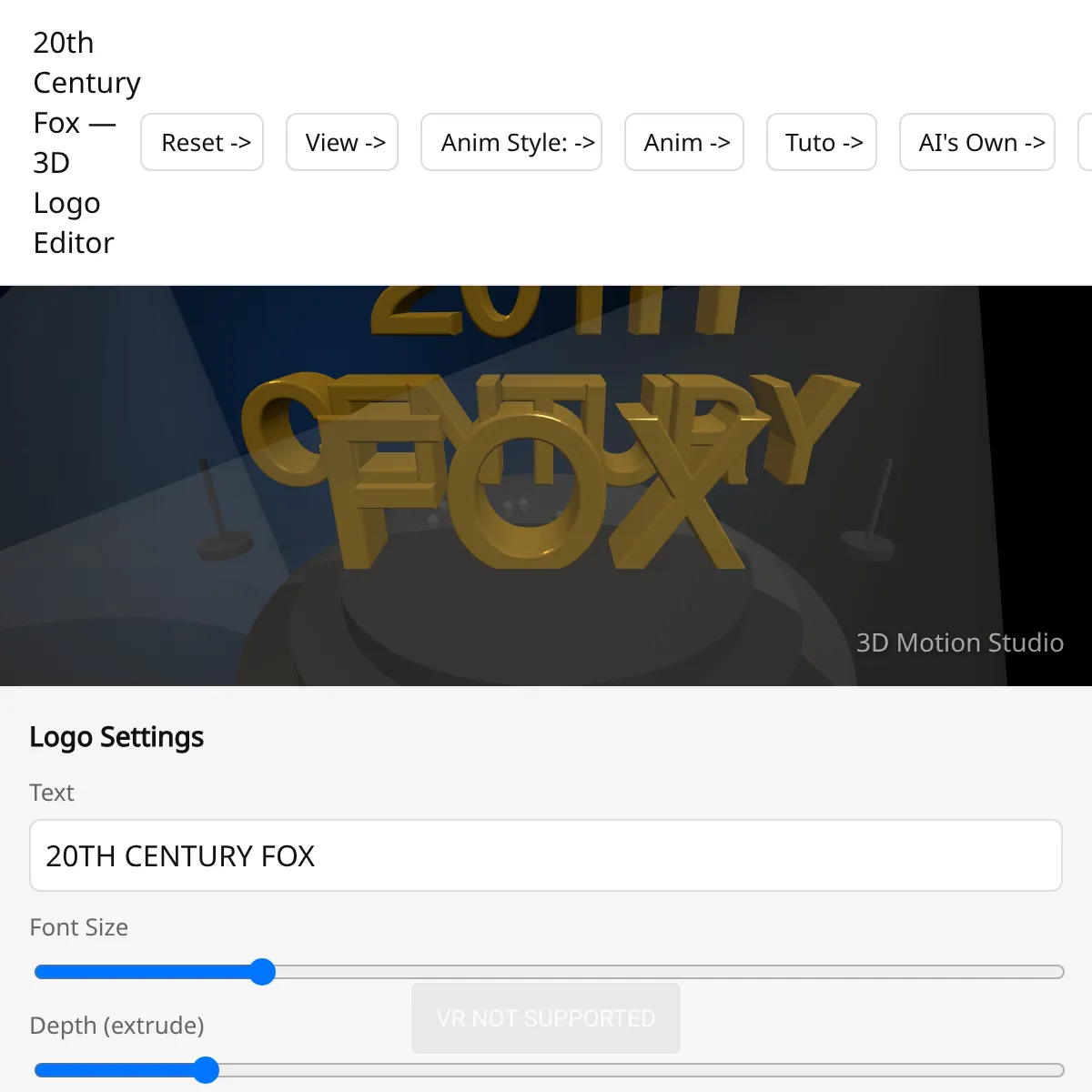
Task: Click the gray pedestal base in scene
Action: [x=546, y=619]
